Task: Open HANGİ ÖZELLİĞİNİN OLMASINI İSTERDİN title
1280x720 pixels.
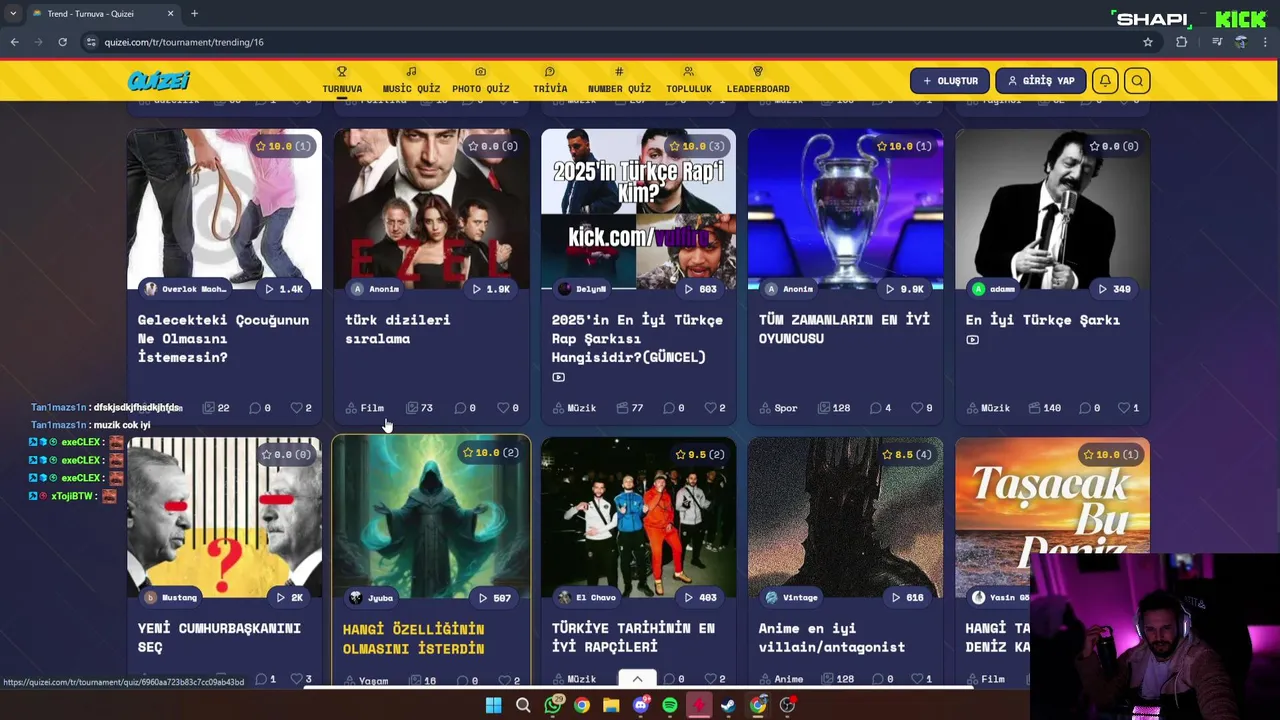Action: click(x=413, y=638)
